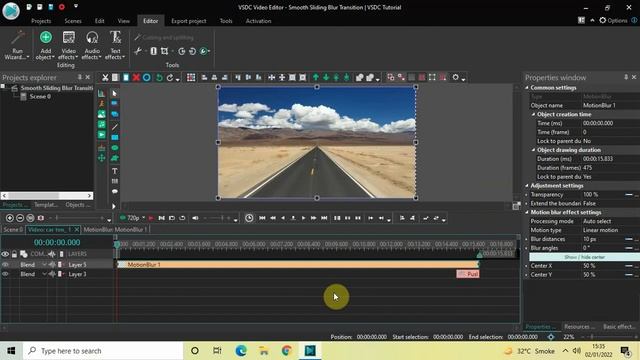
Task: Select Scene 0 in Projects explorer
Action: 40,97
